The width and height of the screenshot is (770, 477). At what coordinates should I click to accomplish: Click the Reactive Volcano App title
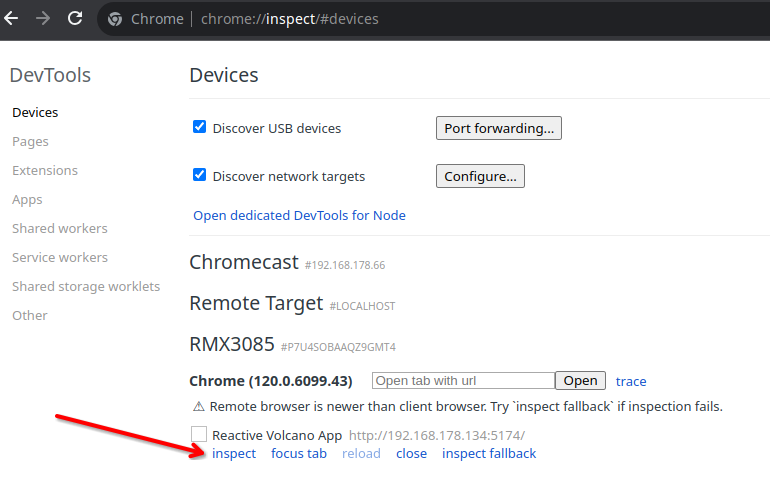tap(277, 435)
